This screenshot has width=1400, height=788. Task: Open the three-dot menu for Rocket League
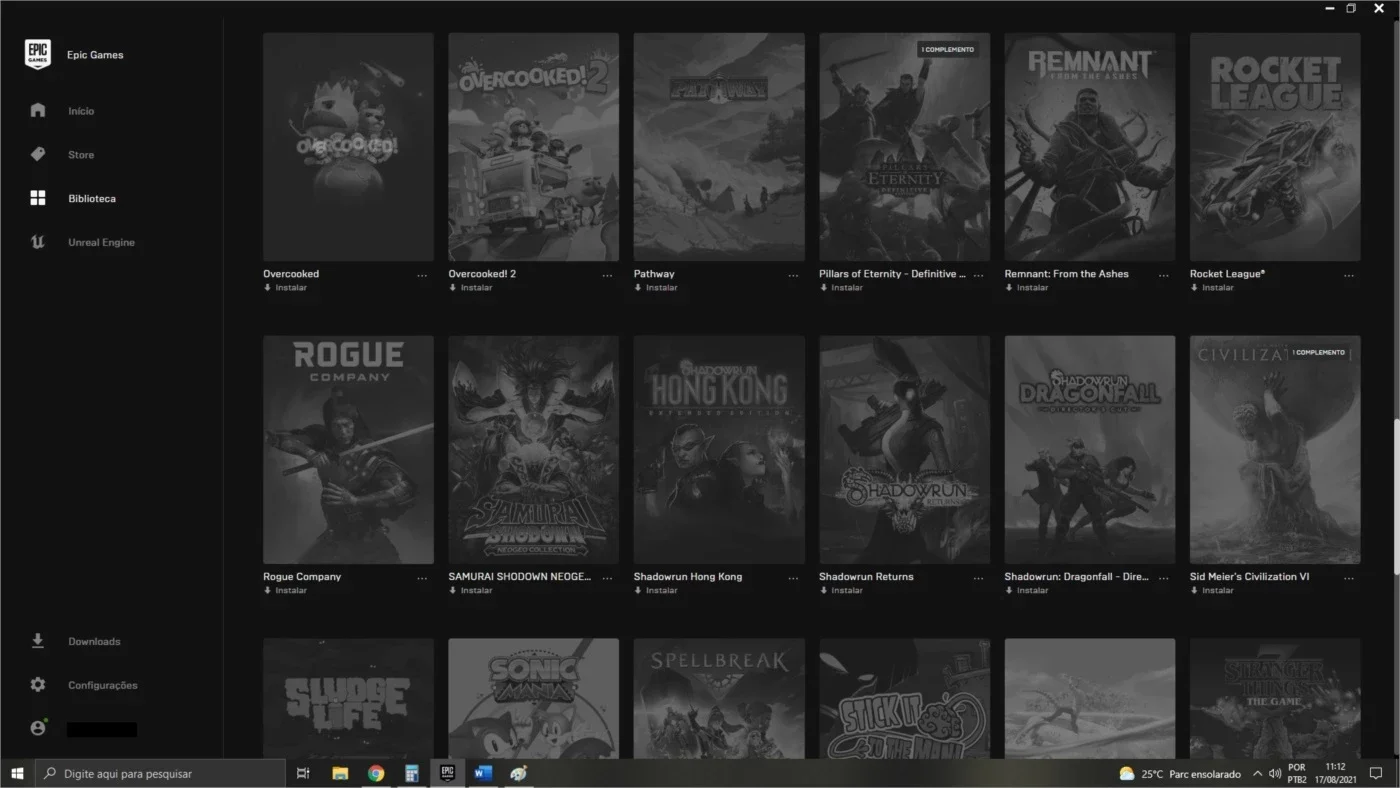click(1349, 276)
